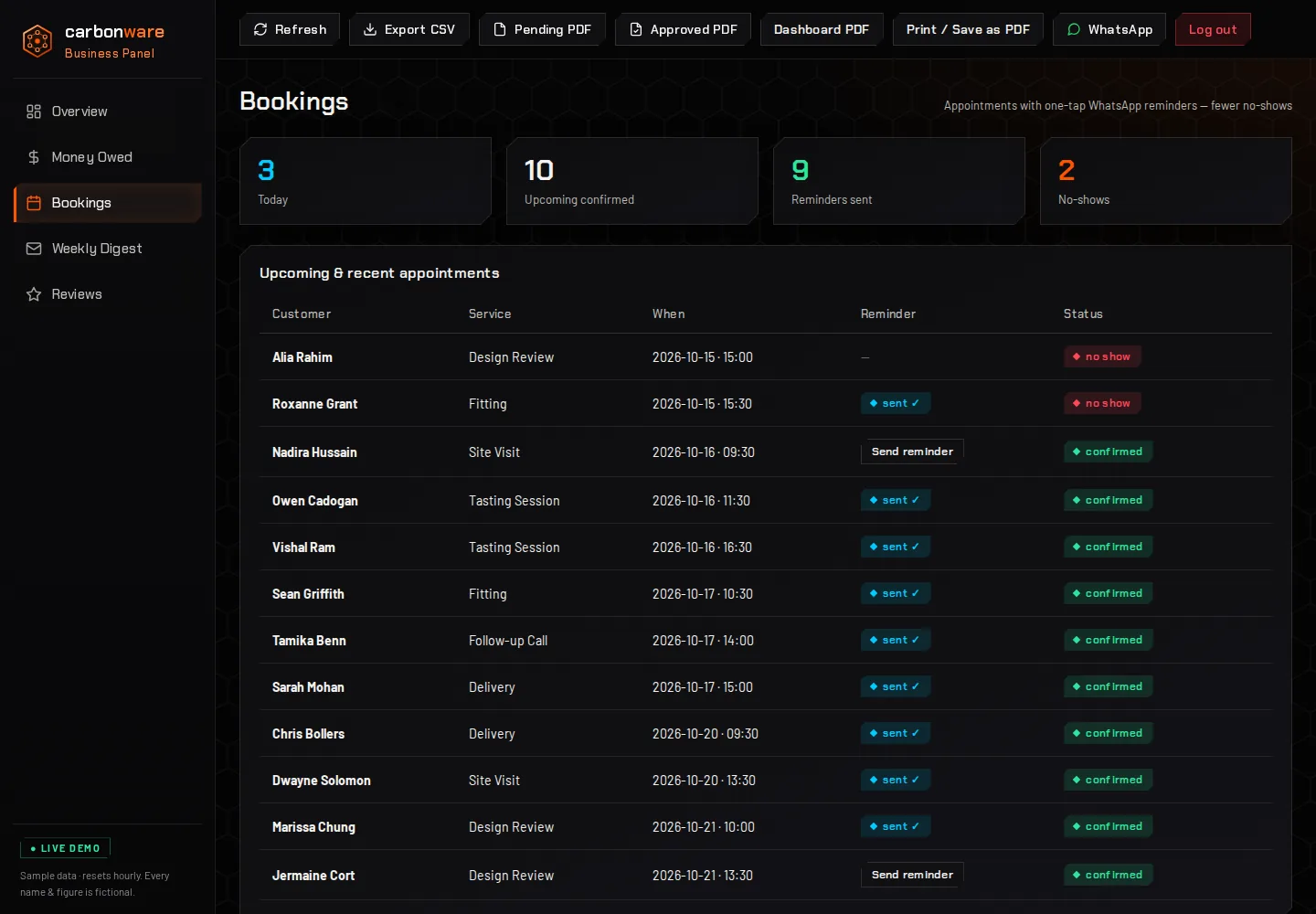Click Roxanne Grant's no show status badge
1316x914 pixels.
[x=1102, y=403]
